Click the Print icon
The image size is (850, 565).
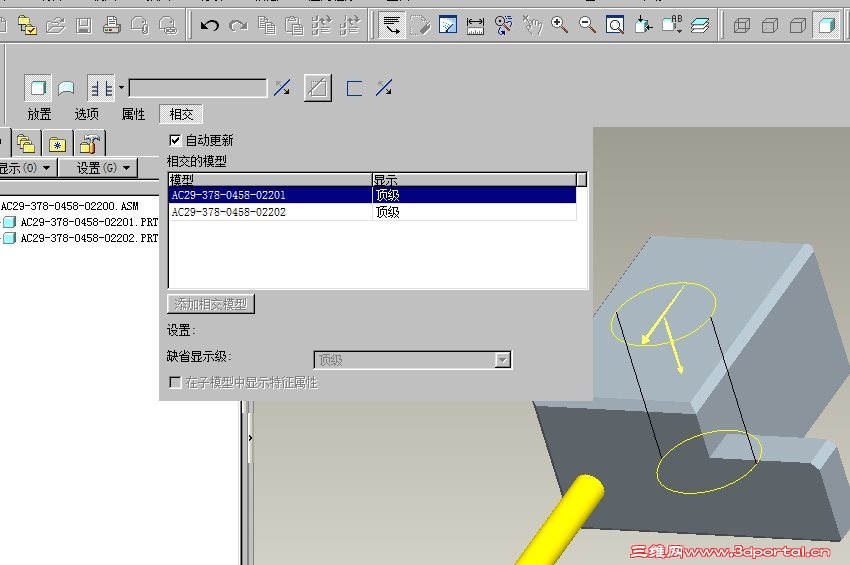[112, 25]
